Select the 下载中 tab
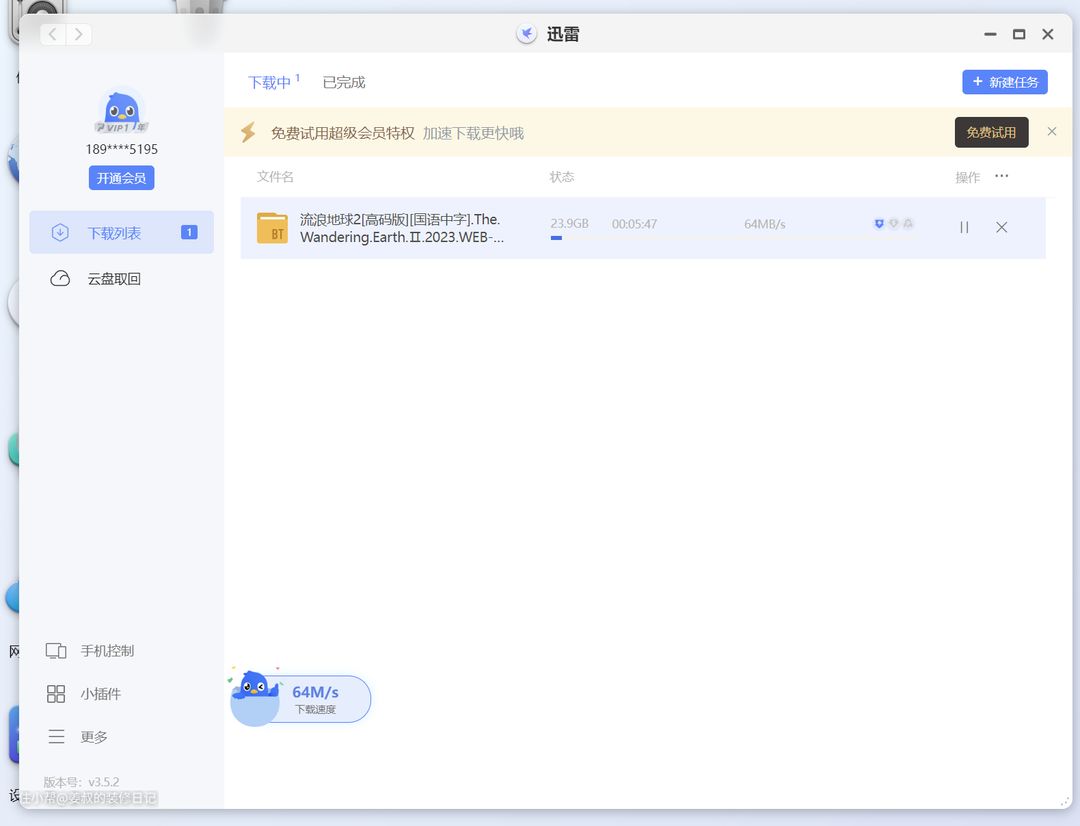This screenshot has height=826, width=1080. 269,82
